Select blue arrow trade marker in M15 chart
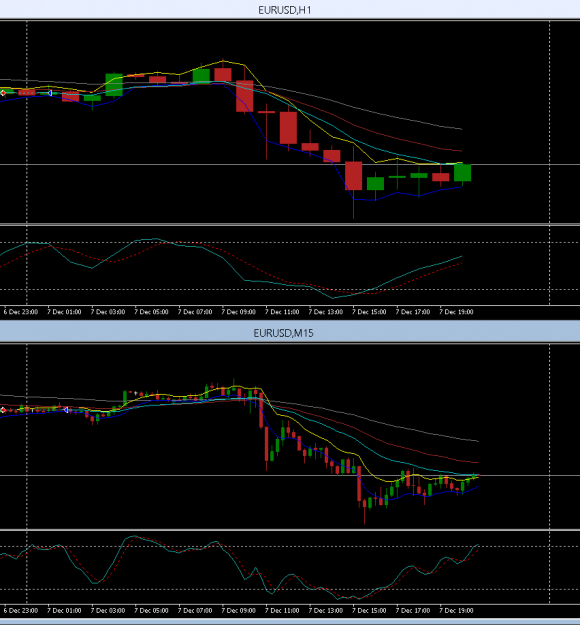 click(x=66, y=410)
